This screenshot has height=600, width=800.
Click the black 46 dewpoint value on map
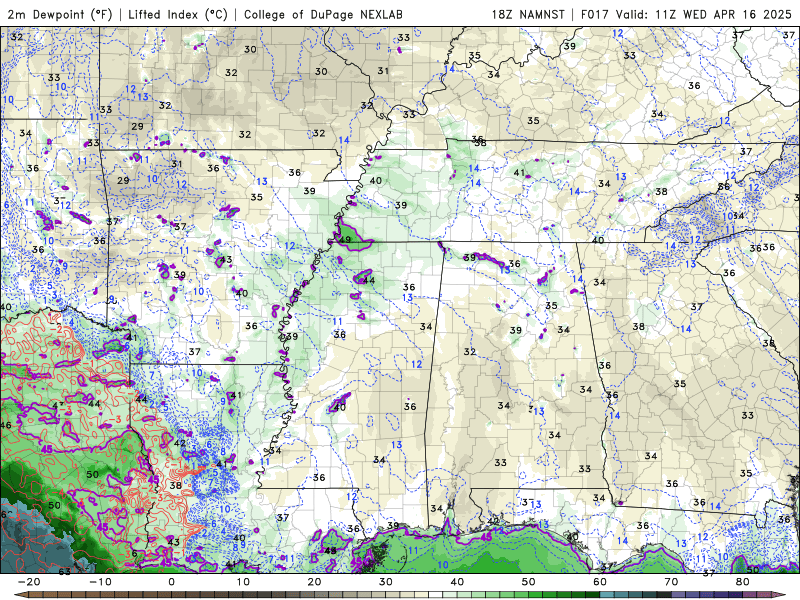[x=6, y=425]
